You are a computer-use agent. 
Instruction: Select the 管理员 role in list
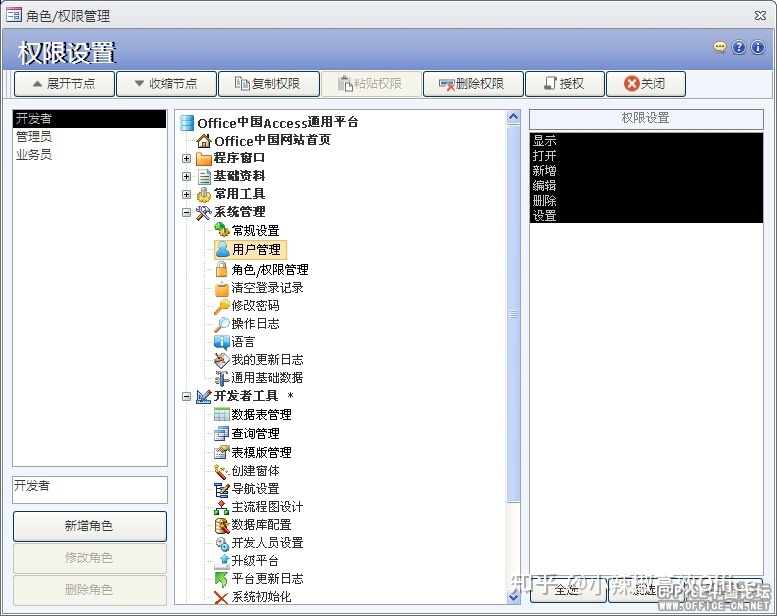[x=89, y=137]
